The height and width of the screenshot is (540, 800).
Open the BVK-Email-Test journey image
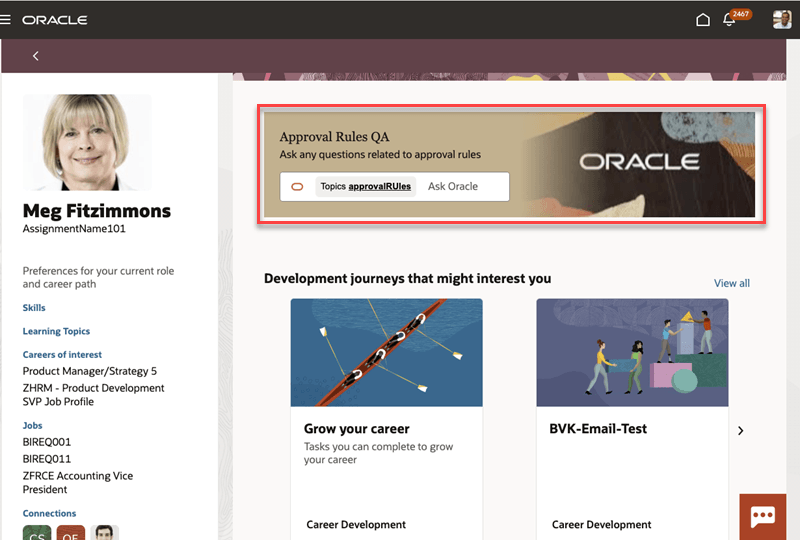(632, 353)
